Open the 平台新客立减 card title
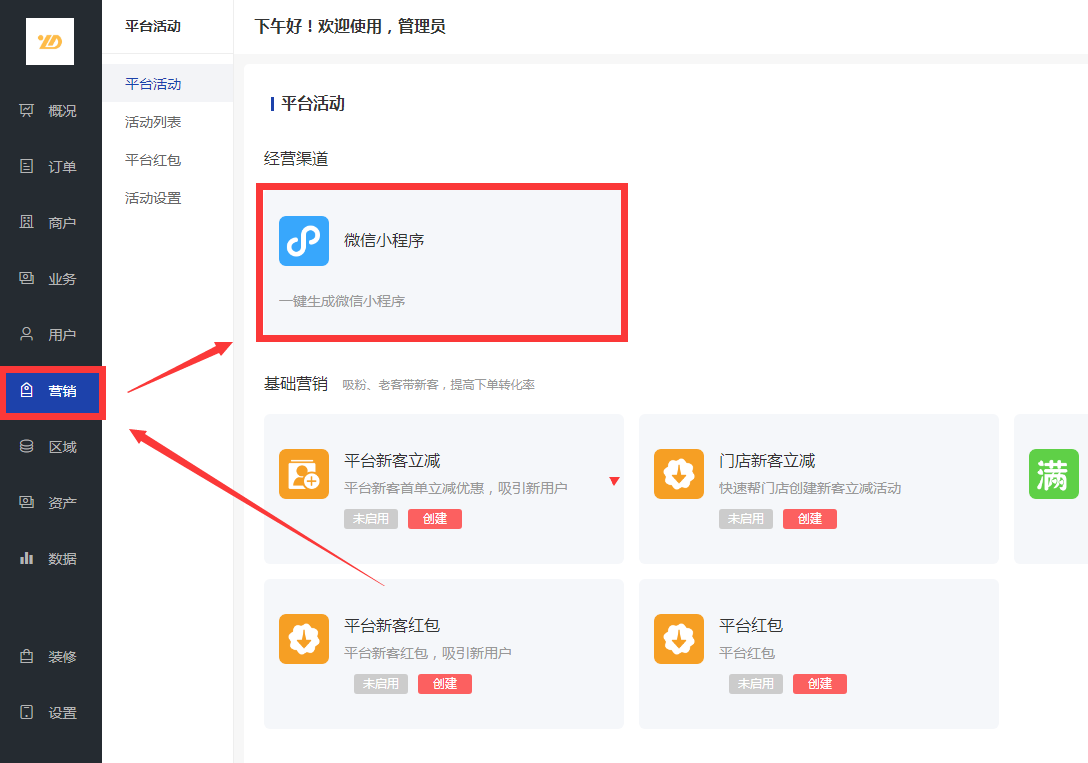1088x763 pixels. [x=392, y=461]
